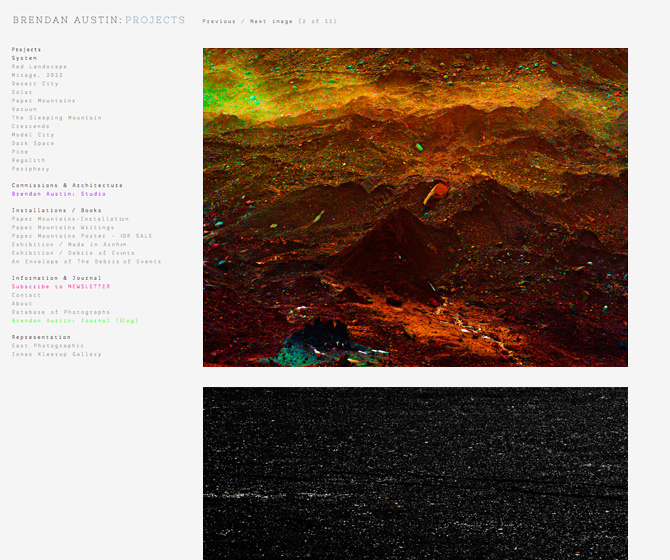Open the Contact page
670x560 pixels.
(27, 295)
